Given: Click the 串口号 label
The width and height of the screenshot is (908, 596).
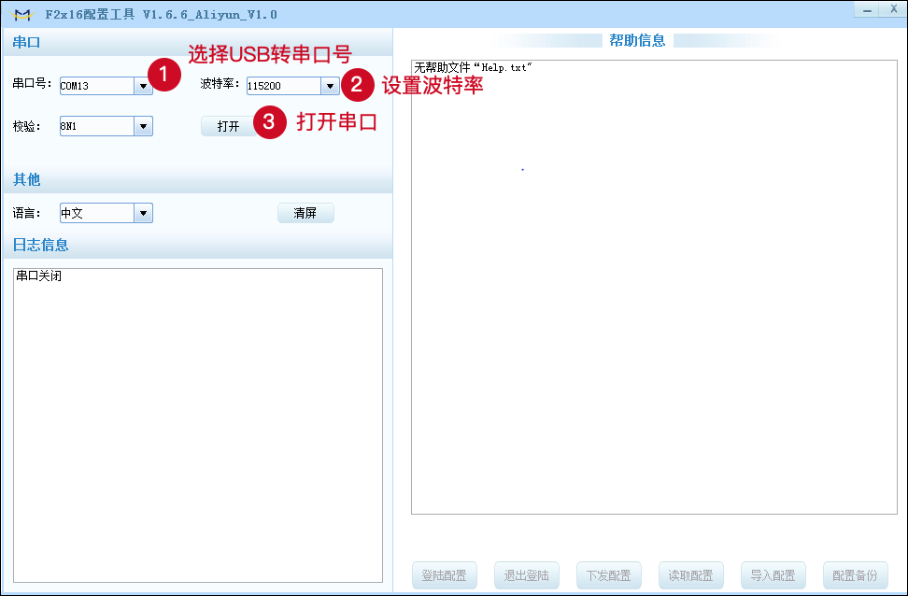Looking at the screenshot, I should [32, 83].
